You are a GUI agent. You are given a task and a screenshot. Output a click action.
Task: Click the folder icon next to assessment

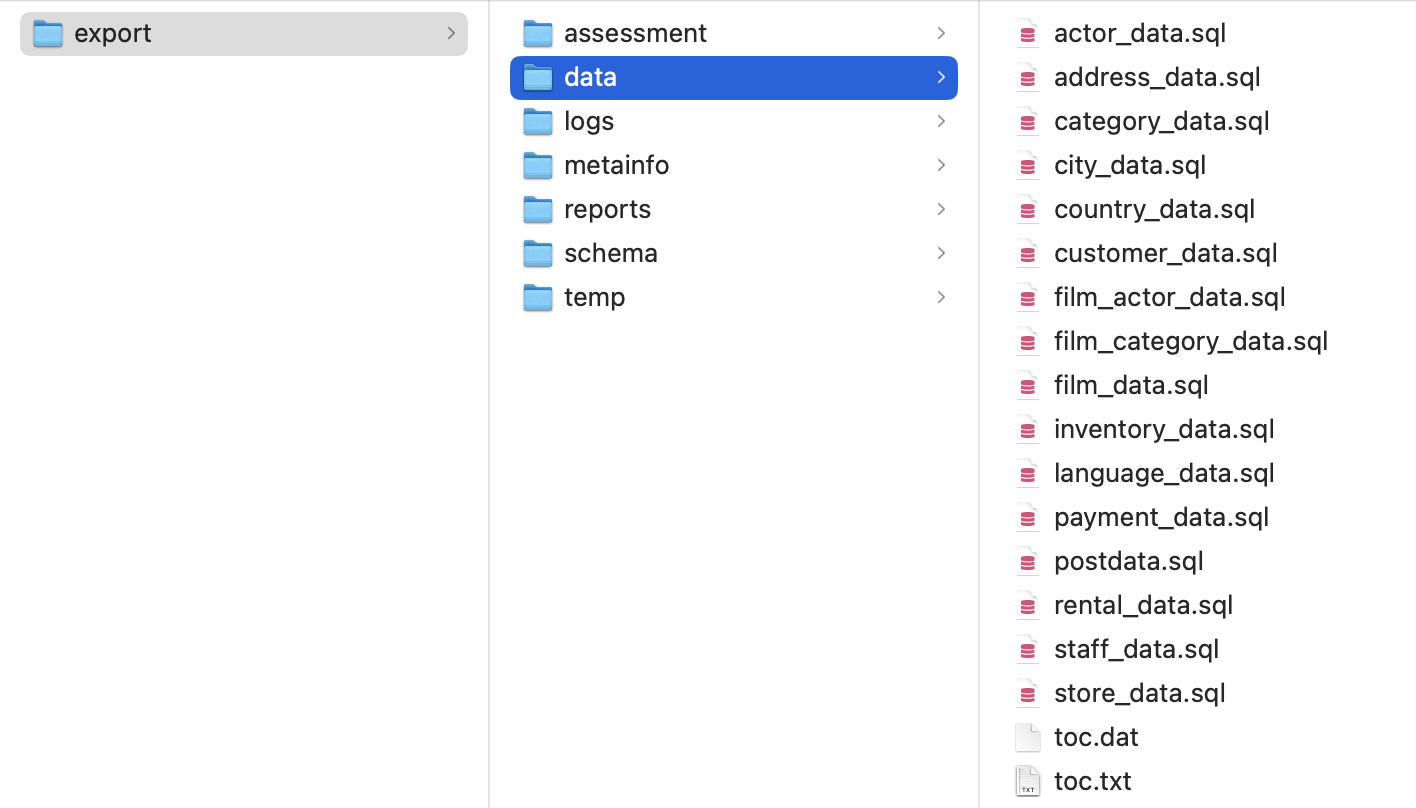tap(538, 33)
